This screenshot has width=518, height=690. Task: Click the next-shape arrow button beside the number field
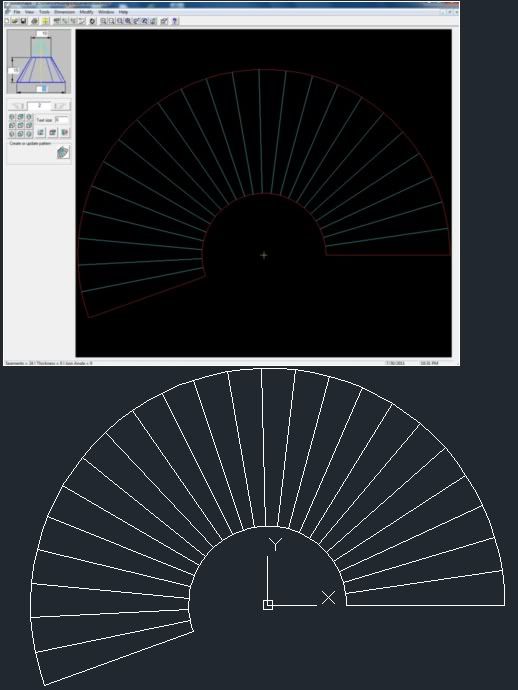(61, 106)
